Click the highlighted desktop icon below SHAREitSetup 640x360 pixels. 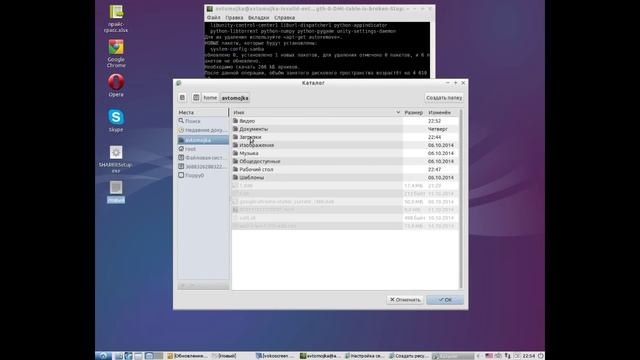tap(116, 192)
